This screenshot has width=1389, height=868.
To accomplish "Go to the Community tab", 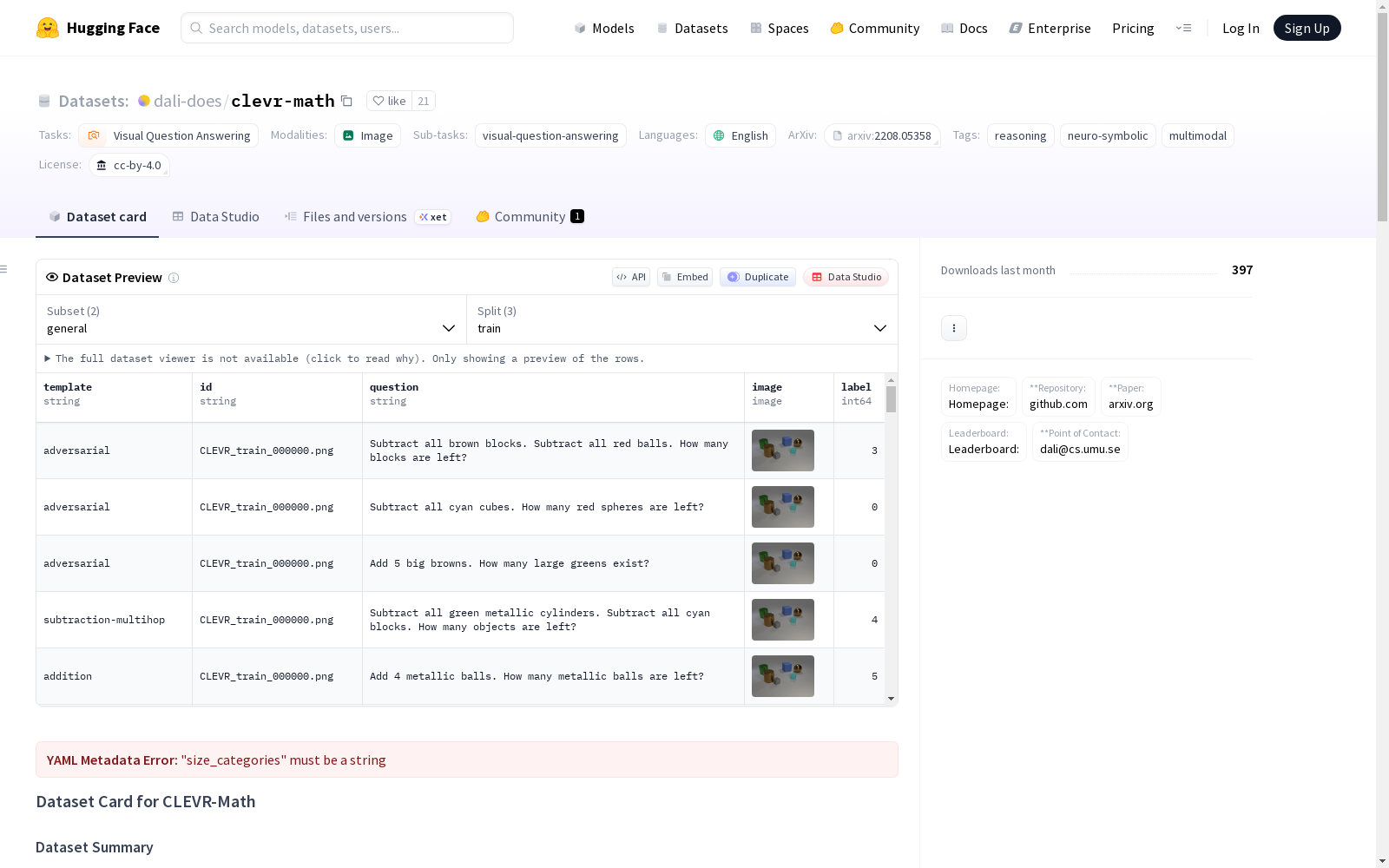I will 530,217.
